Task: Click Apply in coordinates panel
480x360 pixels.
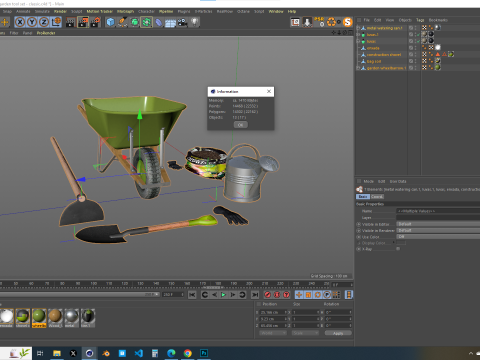Action: point(338,333)
